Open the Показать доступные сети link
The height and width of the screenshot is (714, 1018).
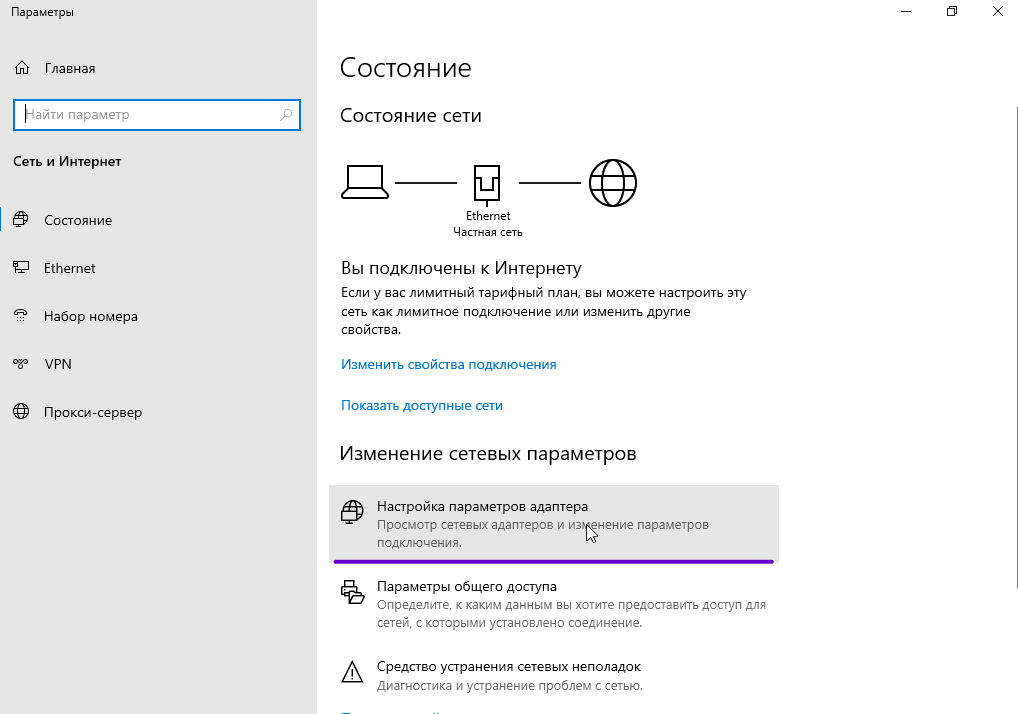tap(421, 406)
